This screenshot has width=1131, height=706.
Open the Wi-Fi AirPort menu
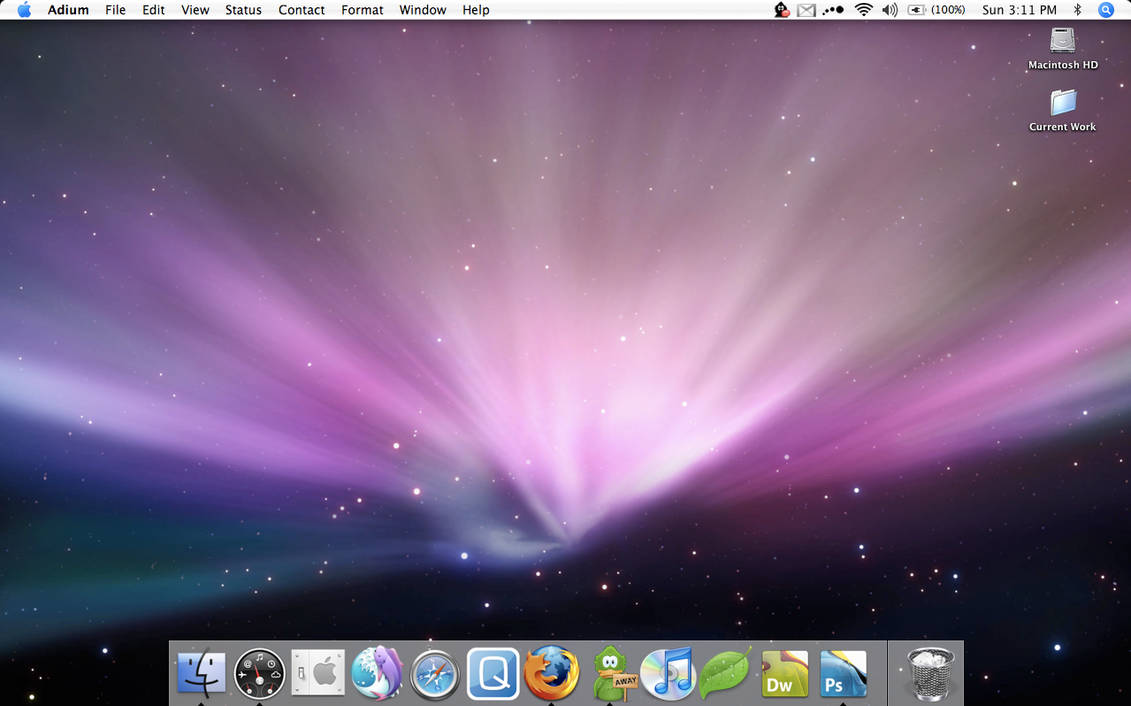(863, 10)
